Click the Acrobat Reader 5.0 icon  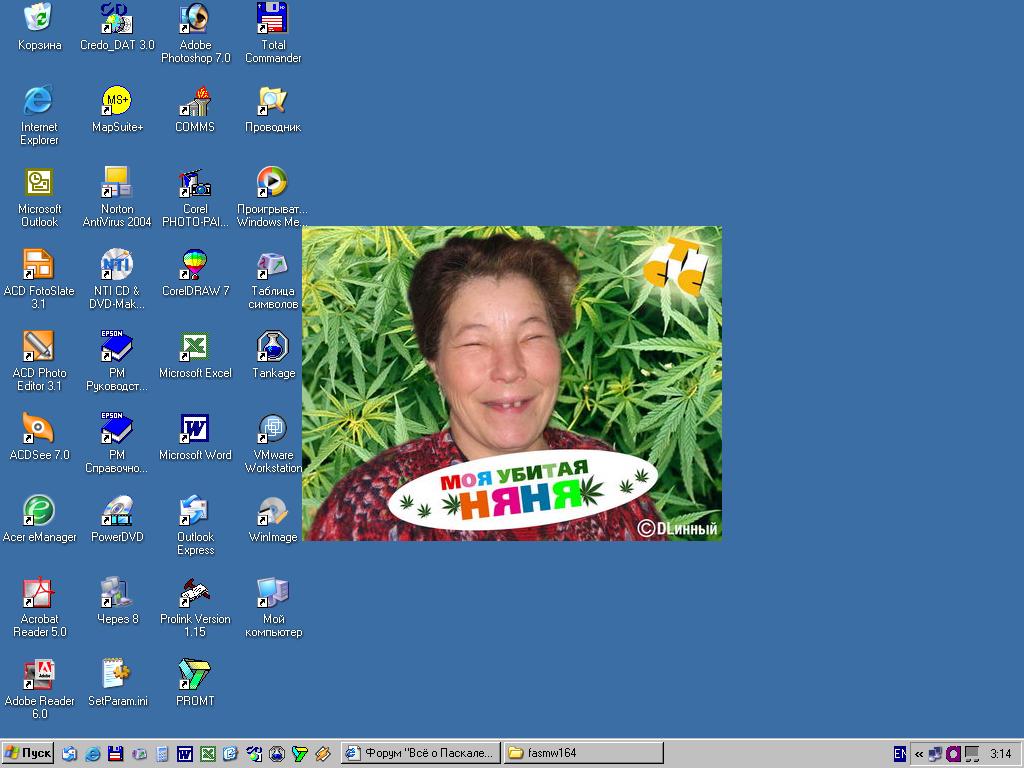coord(39,592)
